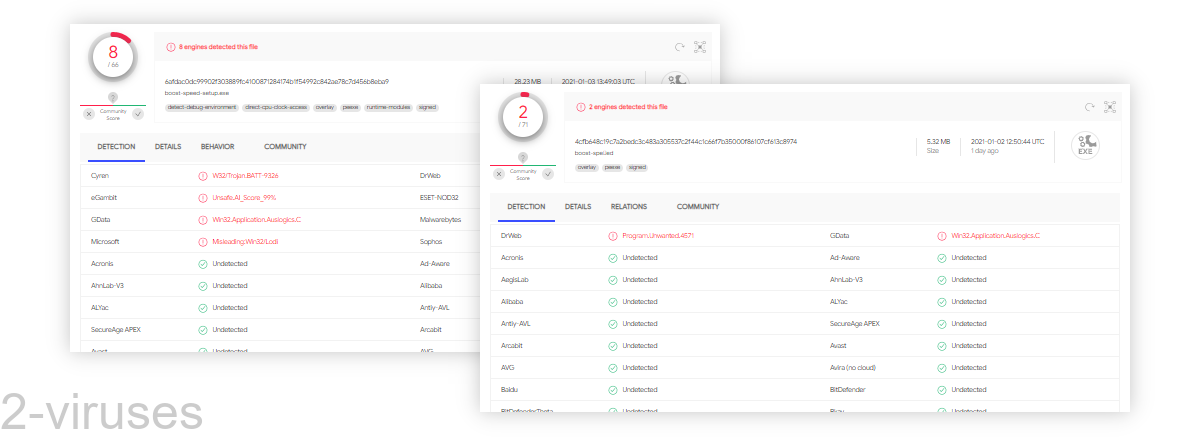Click the overlay tag in back report
The height and width of the screenshot is (440, 1200).
click(325, 106)
